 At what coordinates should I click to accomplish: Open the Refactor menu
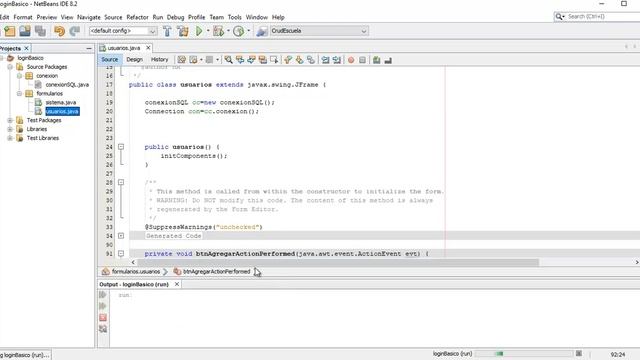[137, 17]
